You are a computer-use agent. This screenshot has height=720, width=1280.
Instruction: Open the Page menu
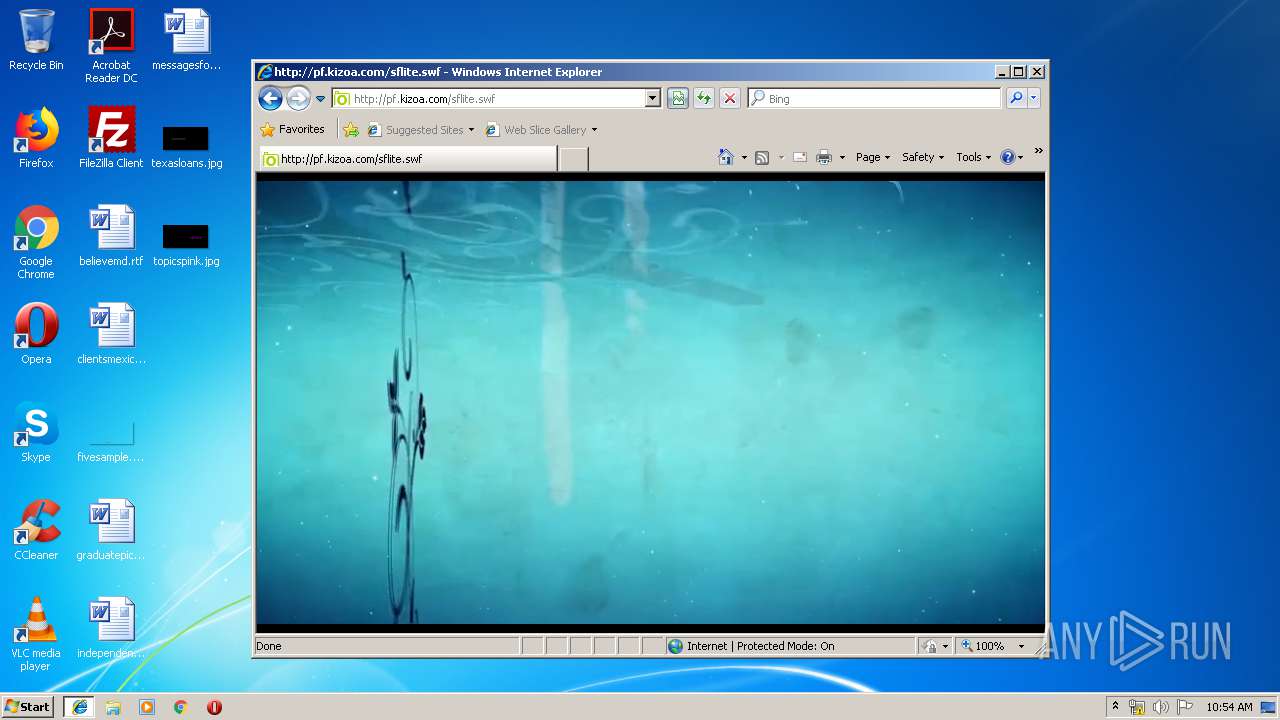coord(872,157)
